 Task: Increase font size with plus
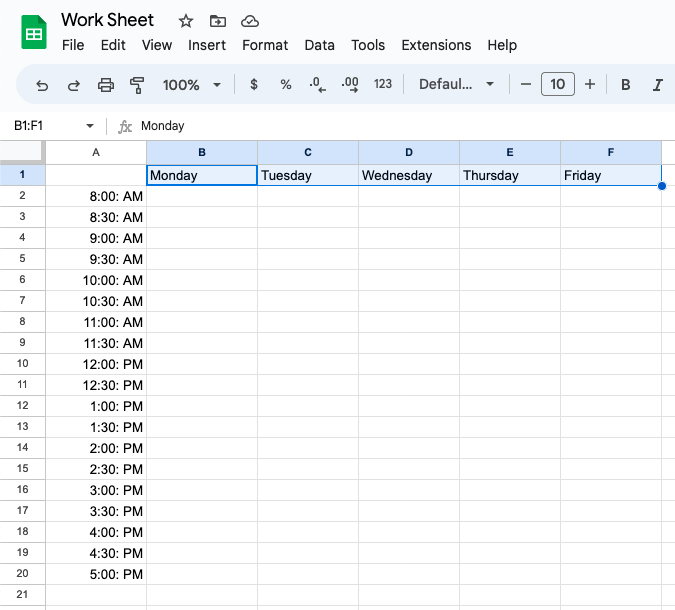[x=590, y=84]
